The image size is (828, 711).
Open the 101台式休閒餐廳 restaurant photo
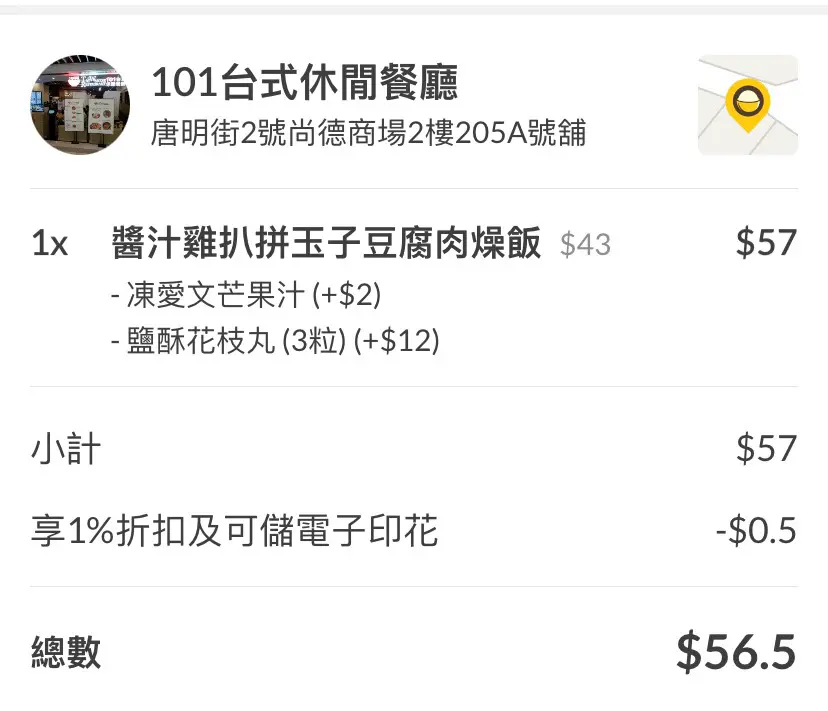click(81, 105)
